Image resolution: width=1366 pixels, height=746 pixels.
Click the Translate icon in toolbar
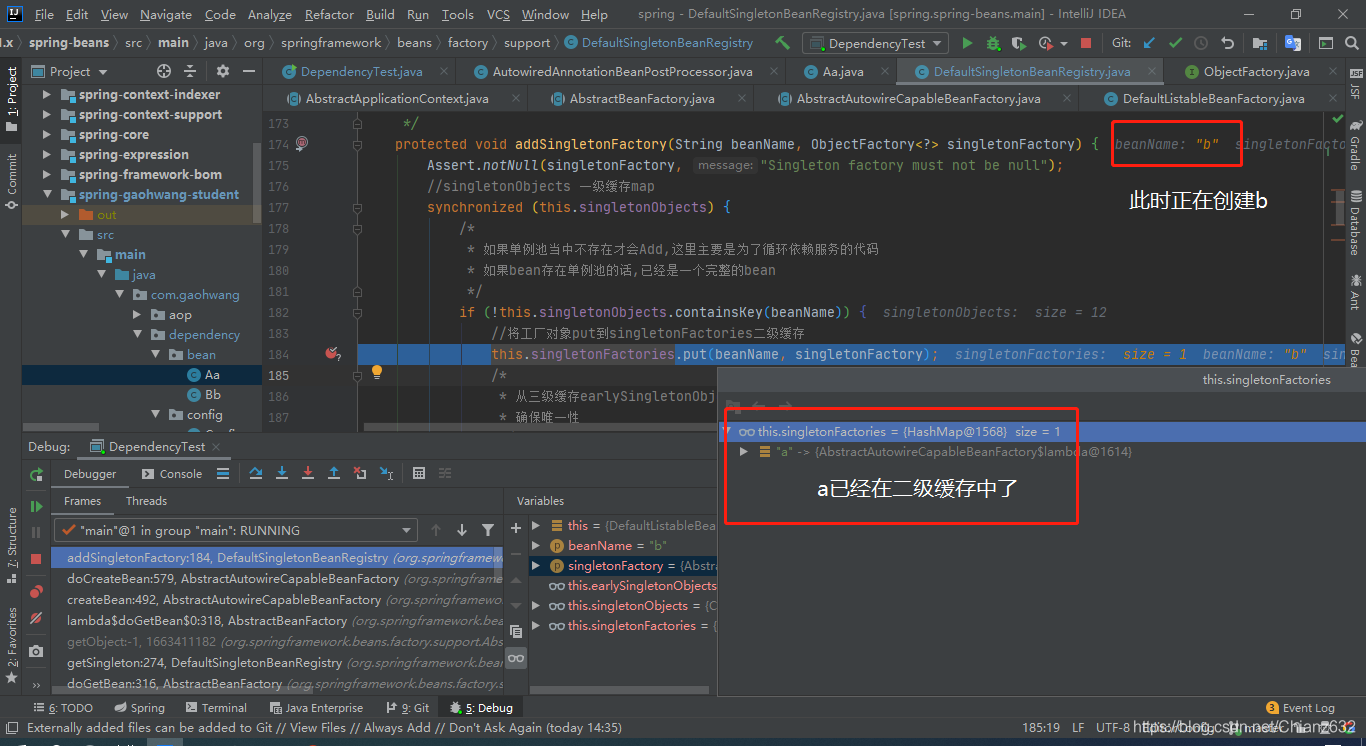(1293, 43)
